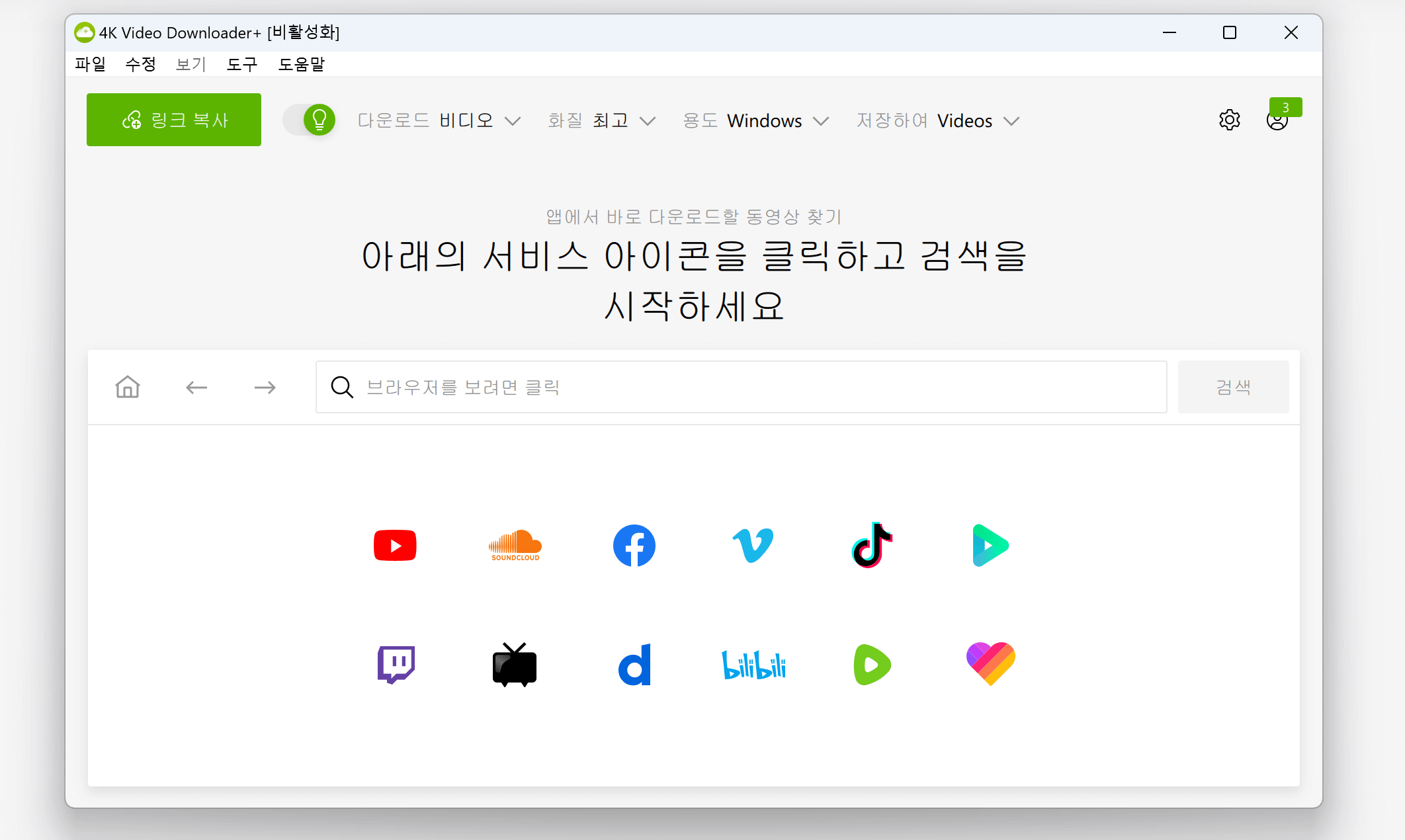Close the 4K Video Downloader+ window
Viewport: 1405px width, 840px height.
tap(1291, 32)
